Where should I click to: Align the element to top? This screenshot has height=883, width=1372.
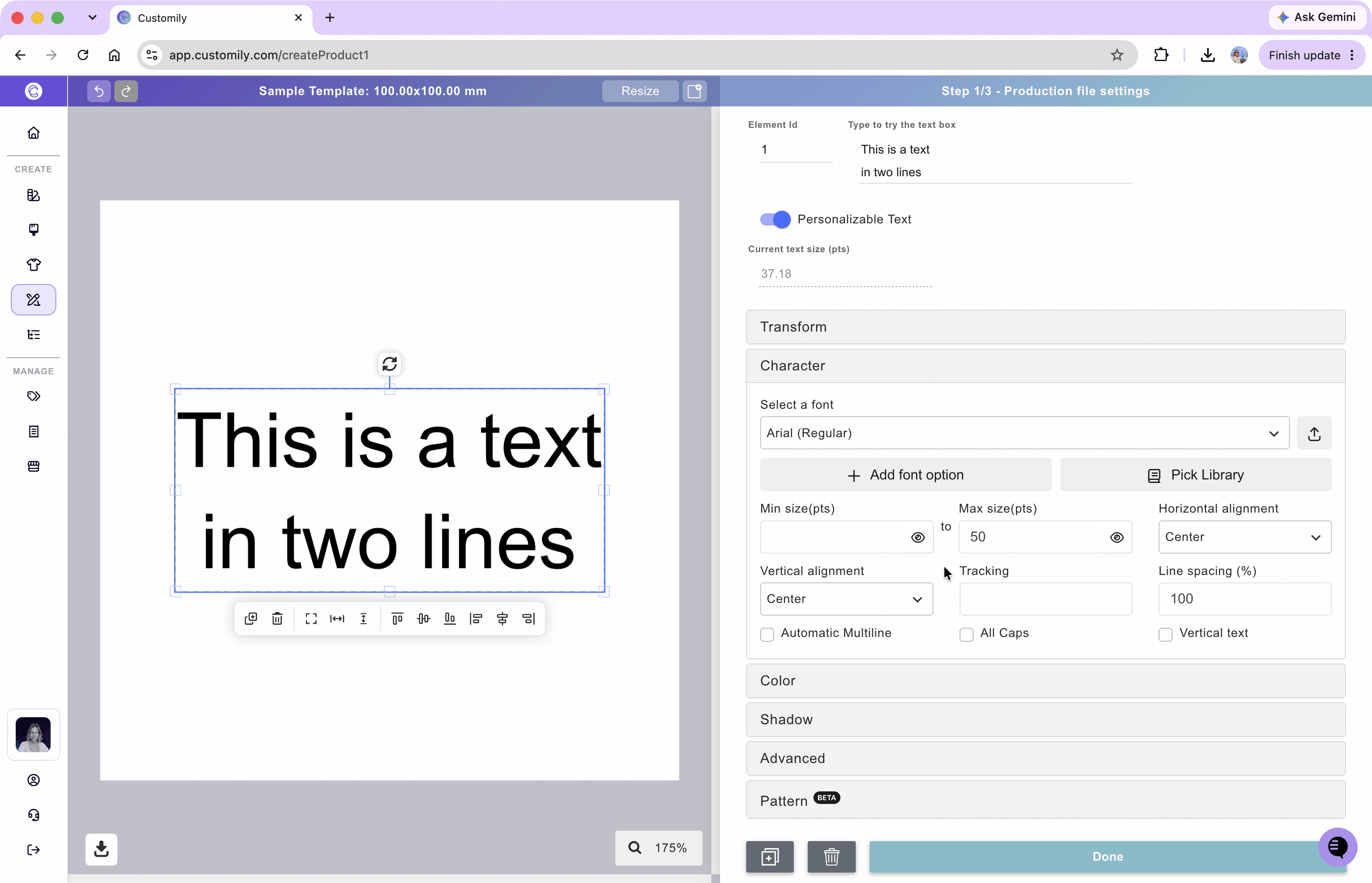[397, 619]
